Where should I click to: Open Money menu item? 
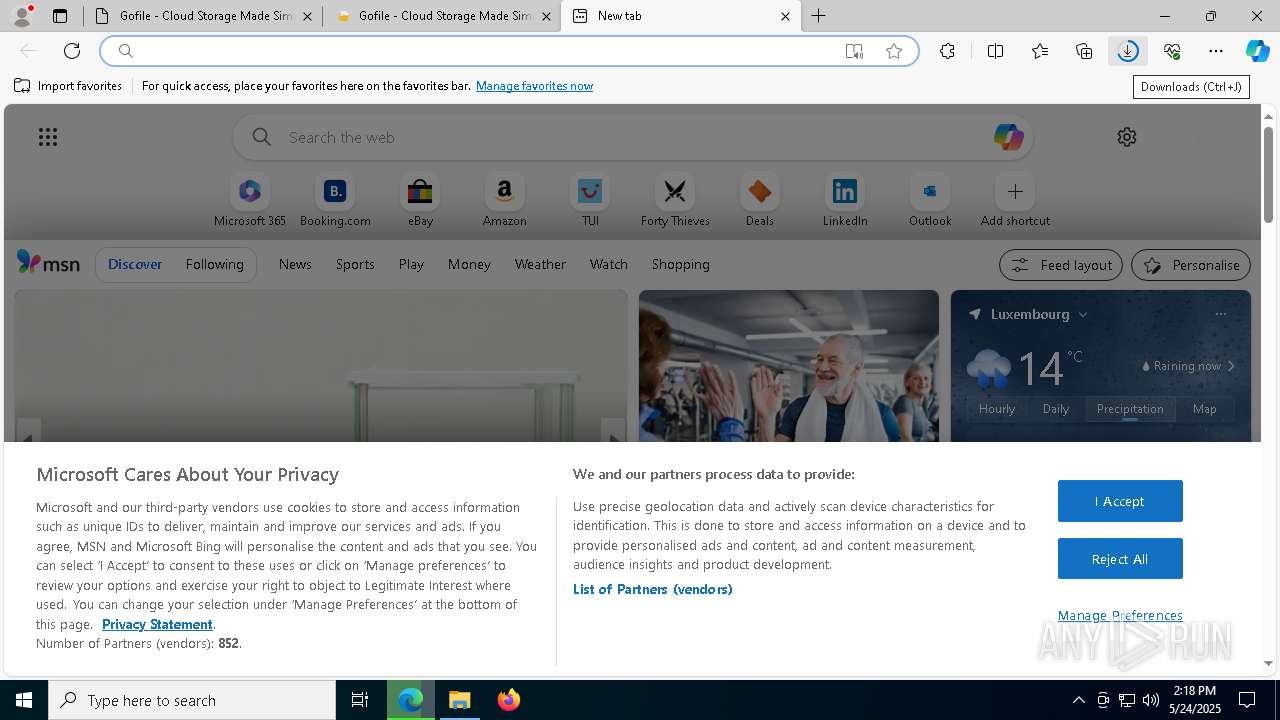469,264
